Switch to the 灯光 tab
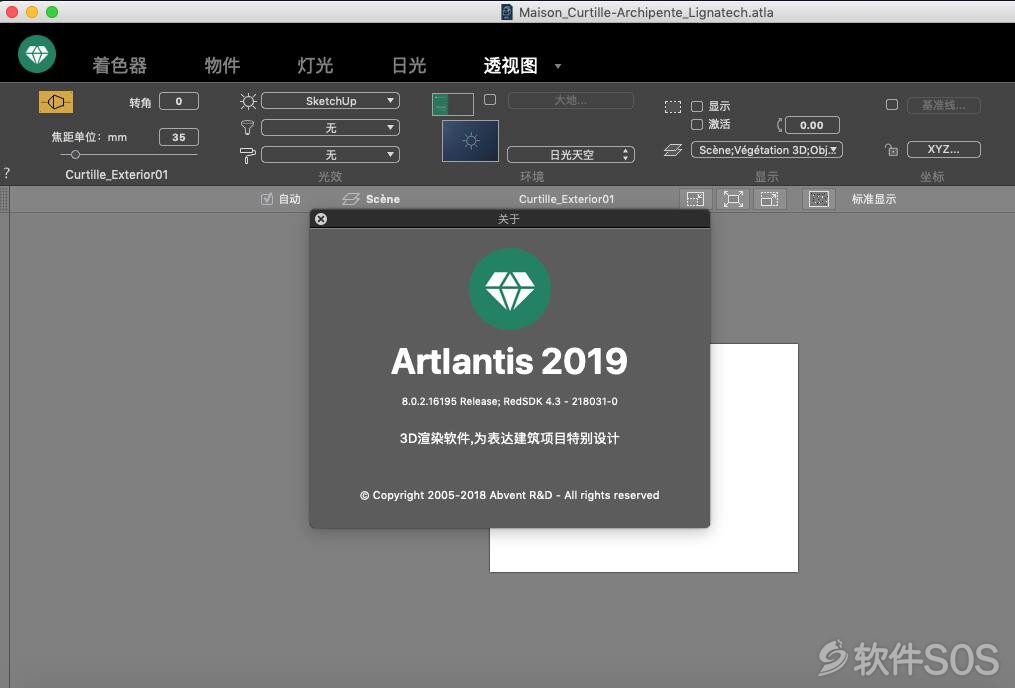The width and height of the screenshot is (1015, 688). point(315,65)
